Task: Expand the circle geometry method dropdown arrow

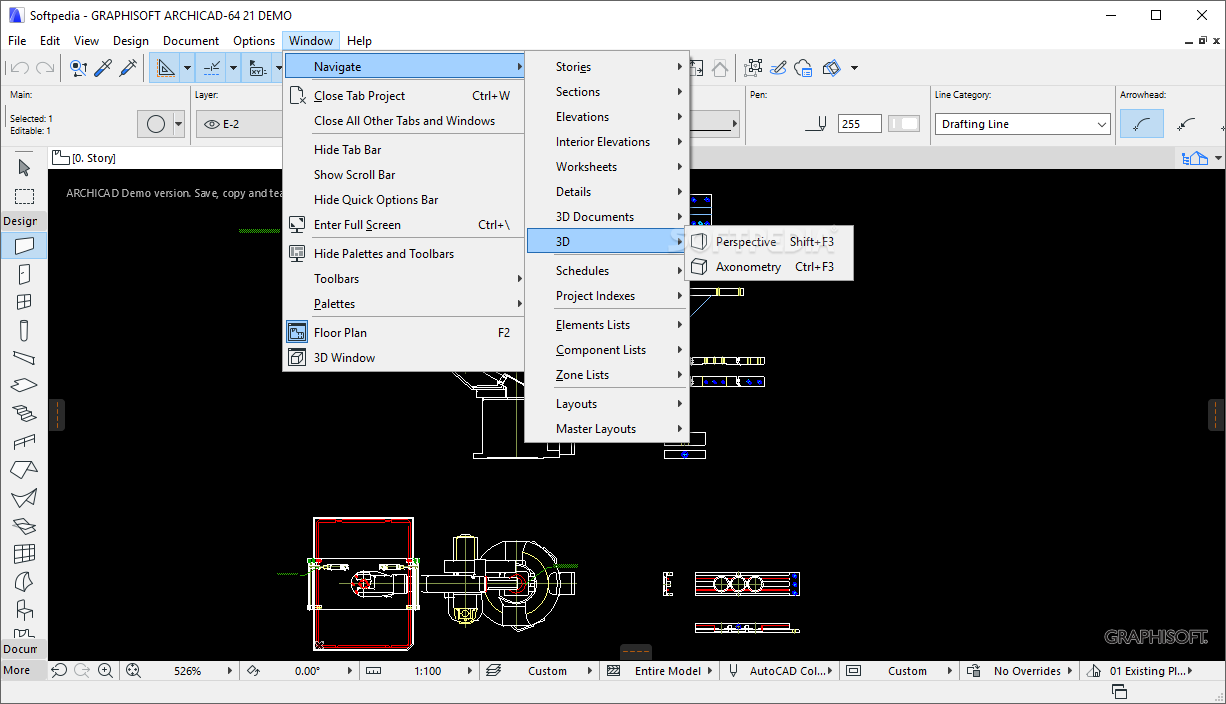Action: click(179, 124)
